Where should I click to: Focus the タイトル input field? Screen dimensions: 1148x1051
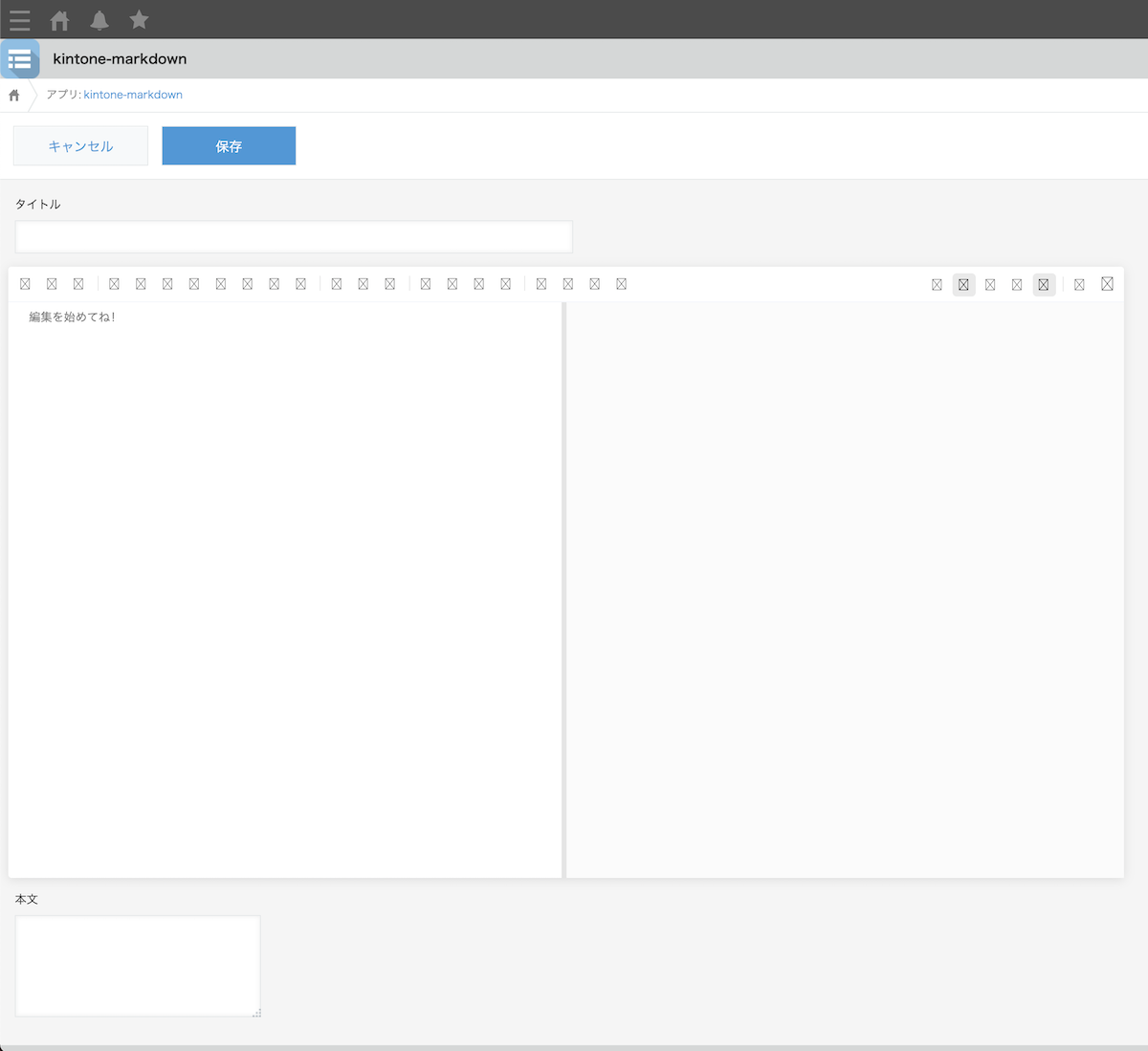pyautogui.click(x=294, y=236)
